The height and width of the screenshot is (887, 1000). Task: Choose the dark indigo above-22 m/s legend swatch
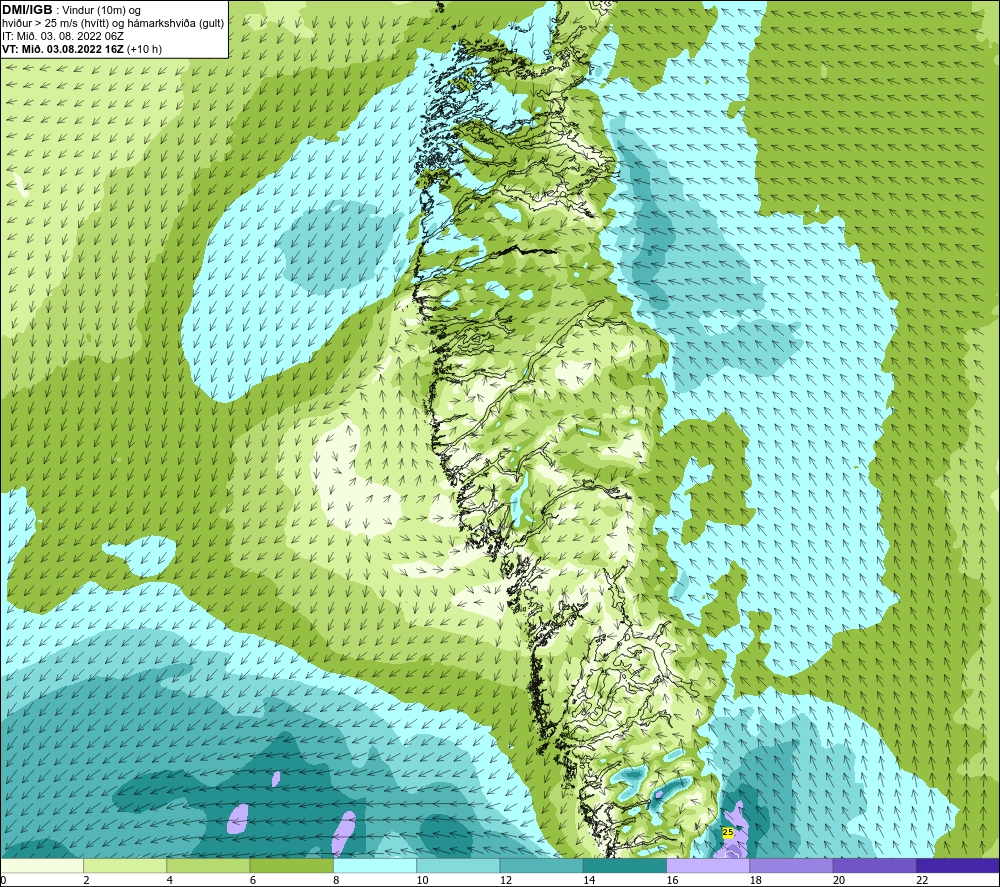[x=958, y=865]
